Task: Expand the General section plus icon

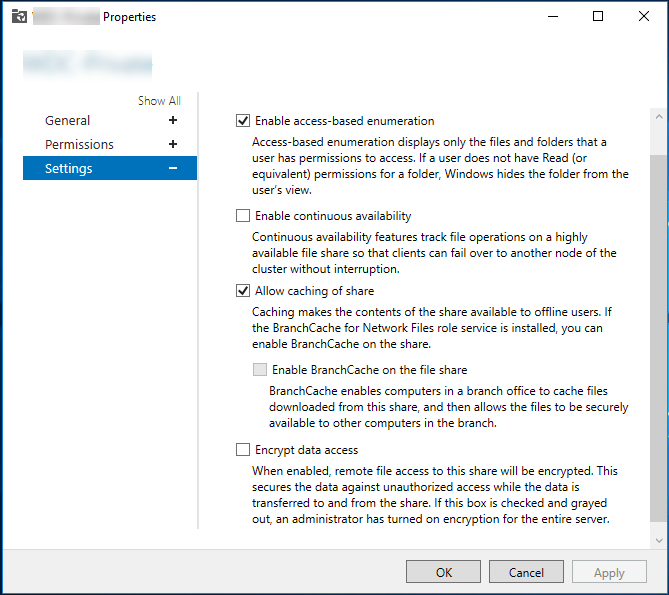Action: 173,120
